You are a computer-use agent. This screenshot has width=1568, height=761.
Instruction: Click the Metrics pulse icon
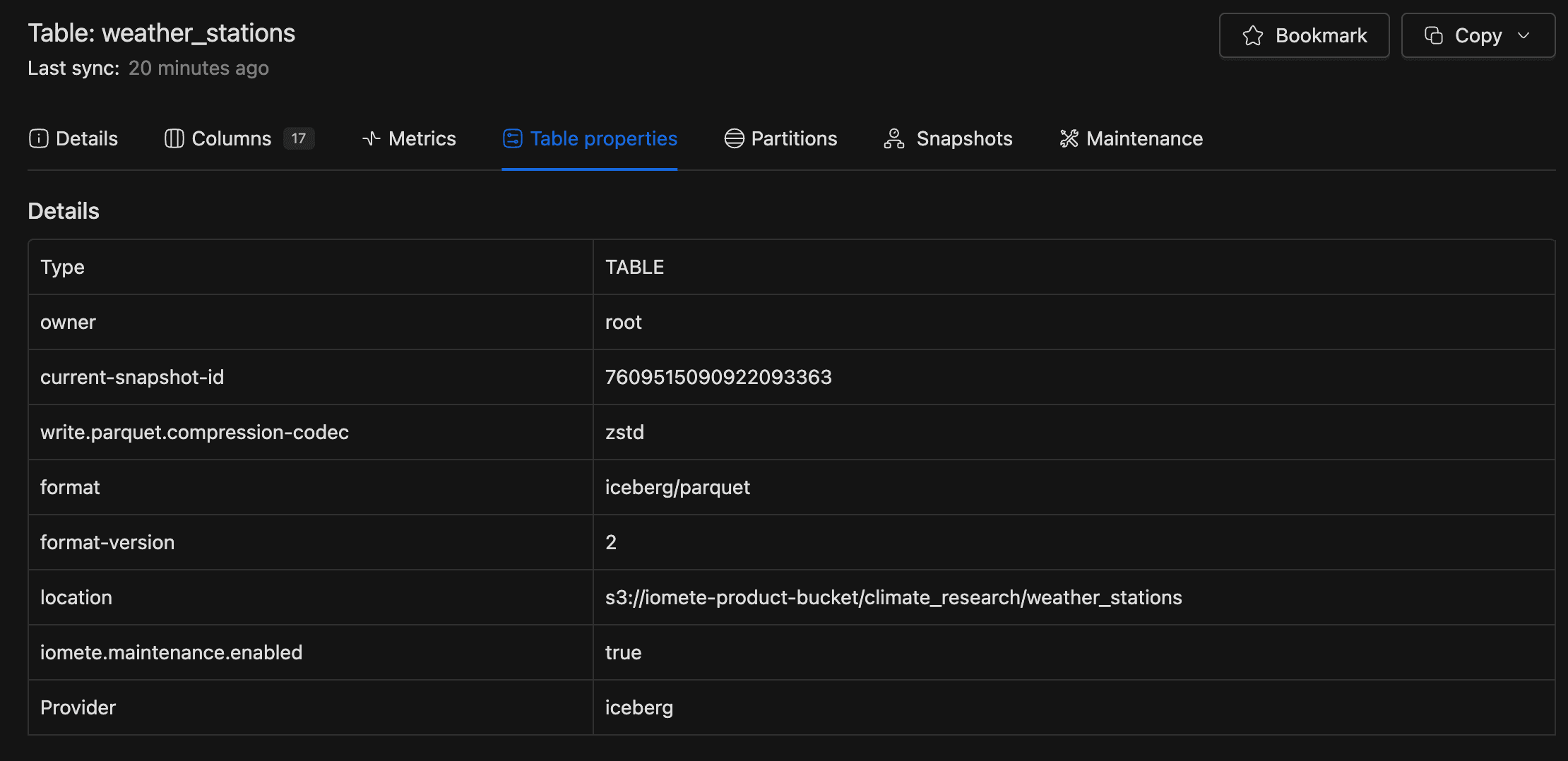(x=371, y=138)
